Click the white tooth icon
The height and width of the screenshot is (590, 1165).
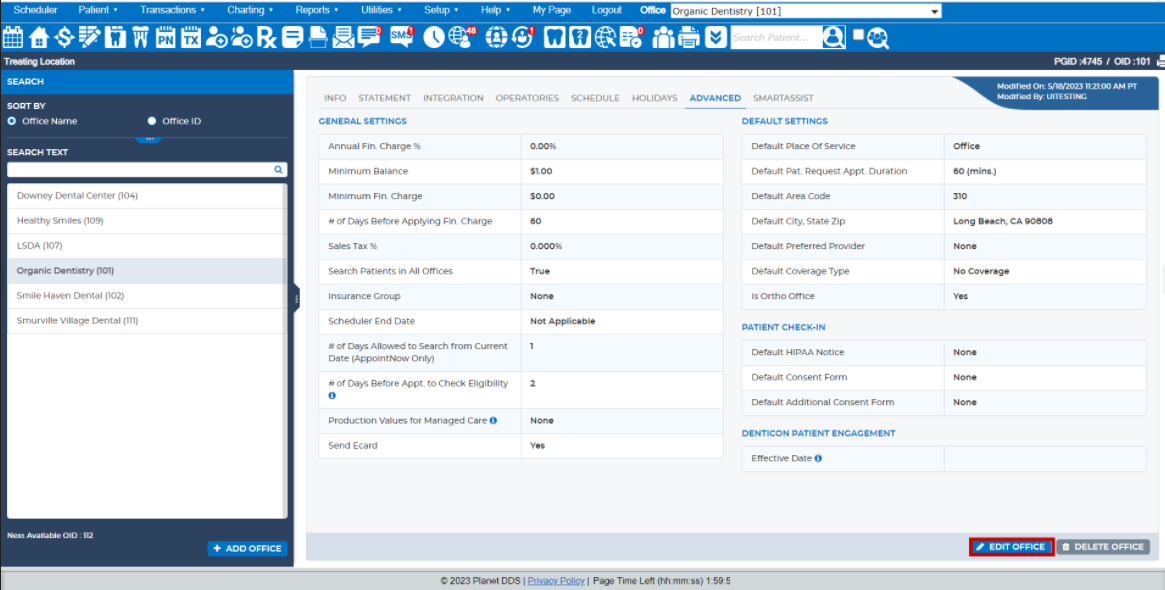pos(554,36)
